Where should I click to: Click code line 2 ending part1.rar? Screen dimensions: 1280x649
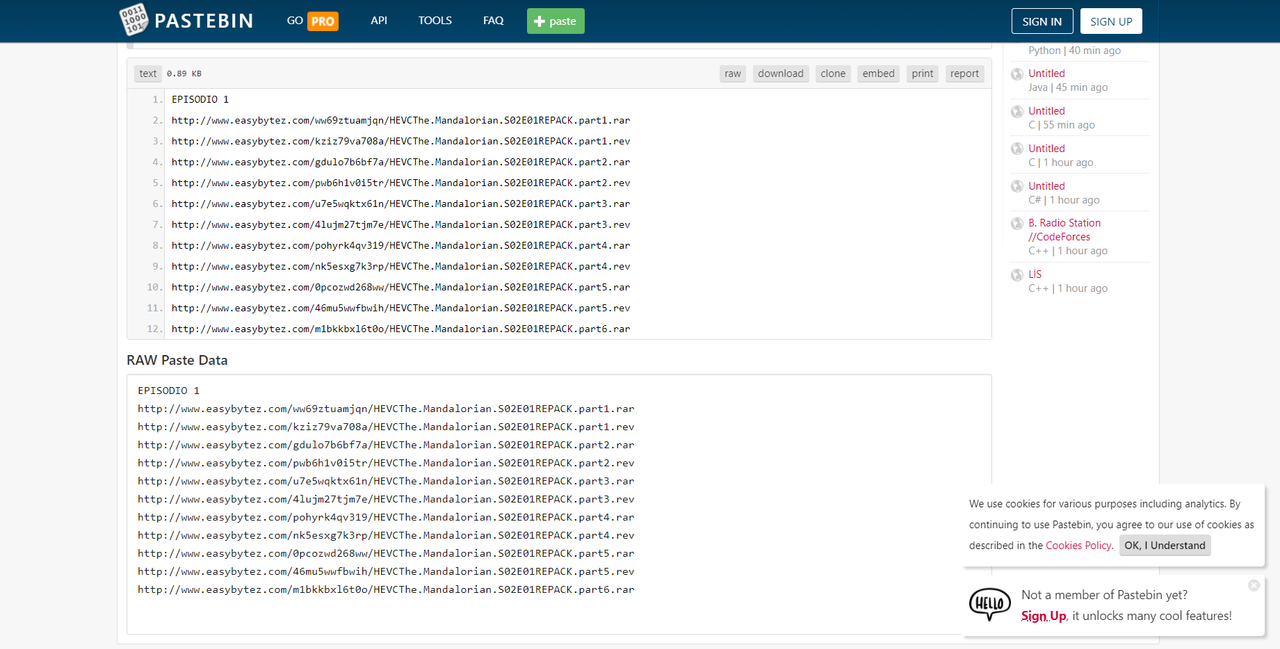pyautogui.click(x=400, y=120)
